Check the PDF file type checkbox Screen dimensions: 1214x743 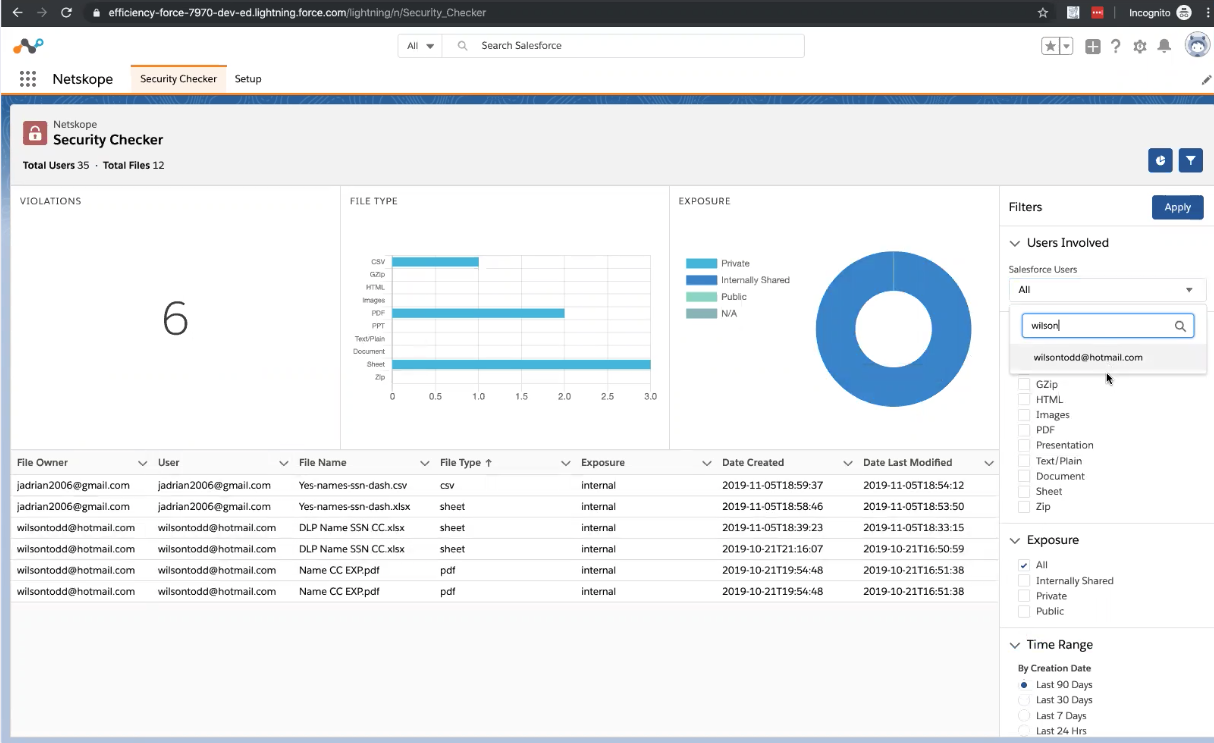(1024, 430)
